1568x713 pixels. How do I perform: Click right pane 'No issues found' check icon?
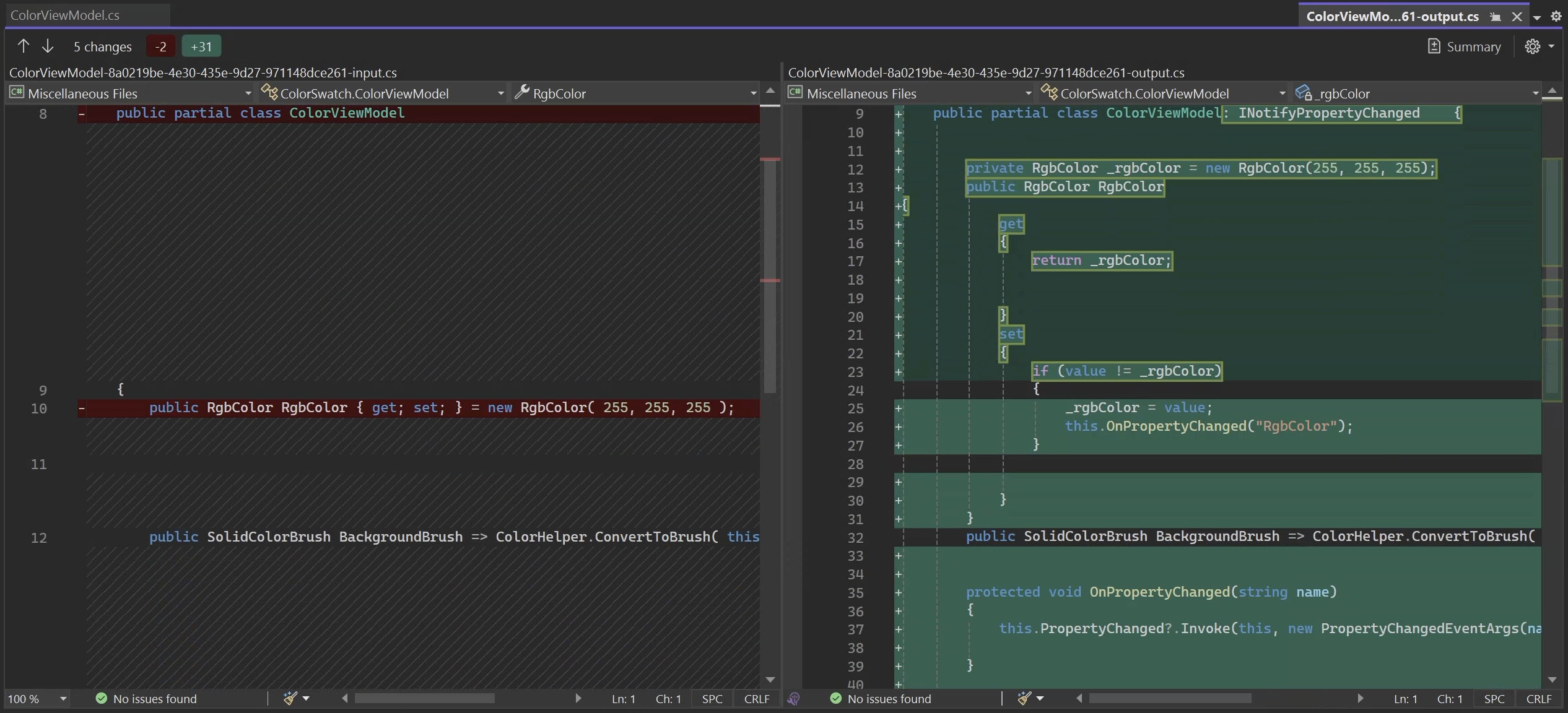tap(836, 698)
